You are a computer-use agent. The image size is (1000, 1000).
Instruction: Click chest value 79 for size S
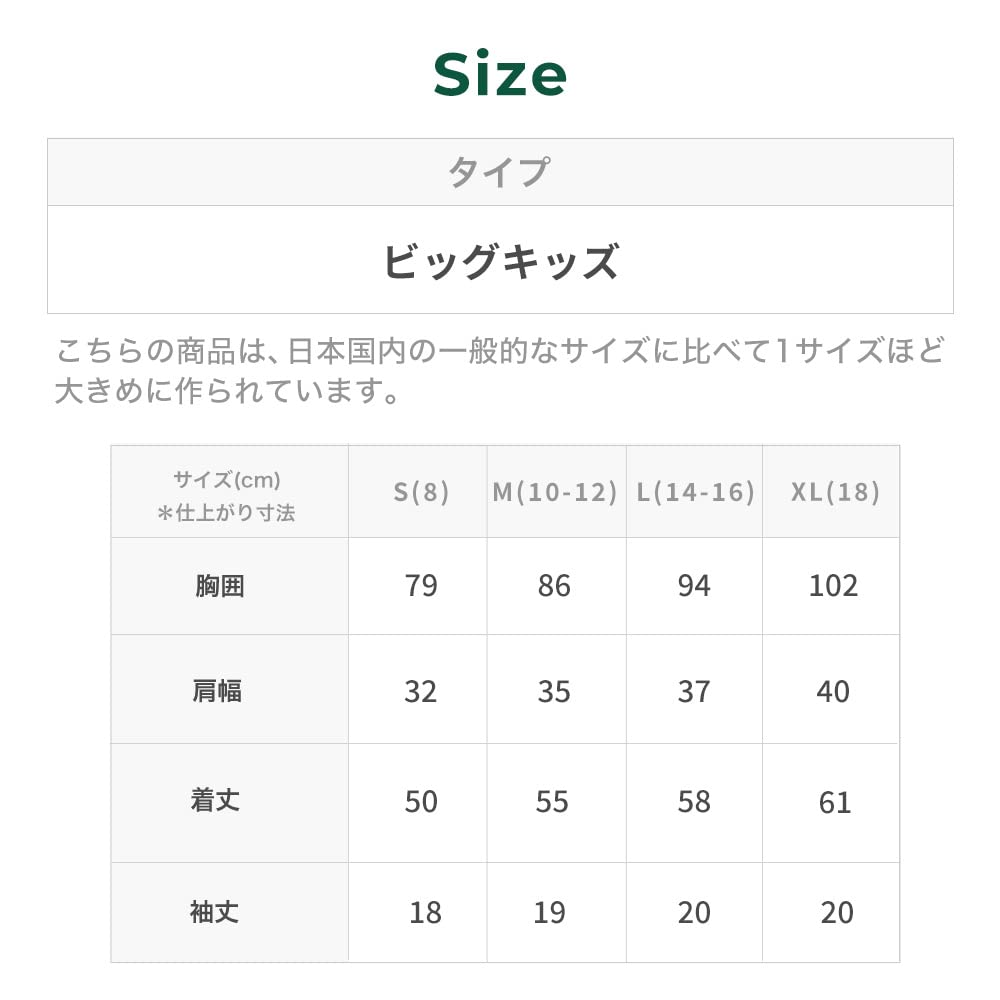[x=421, y=586]
